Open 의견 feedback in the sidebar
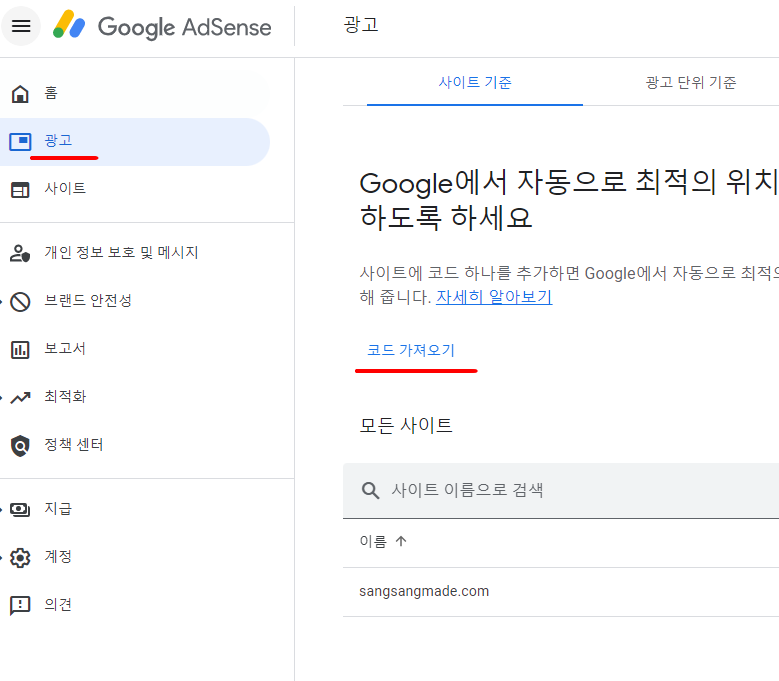The image size is (779, 681). (135, 605)
